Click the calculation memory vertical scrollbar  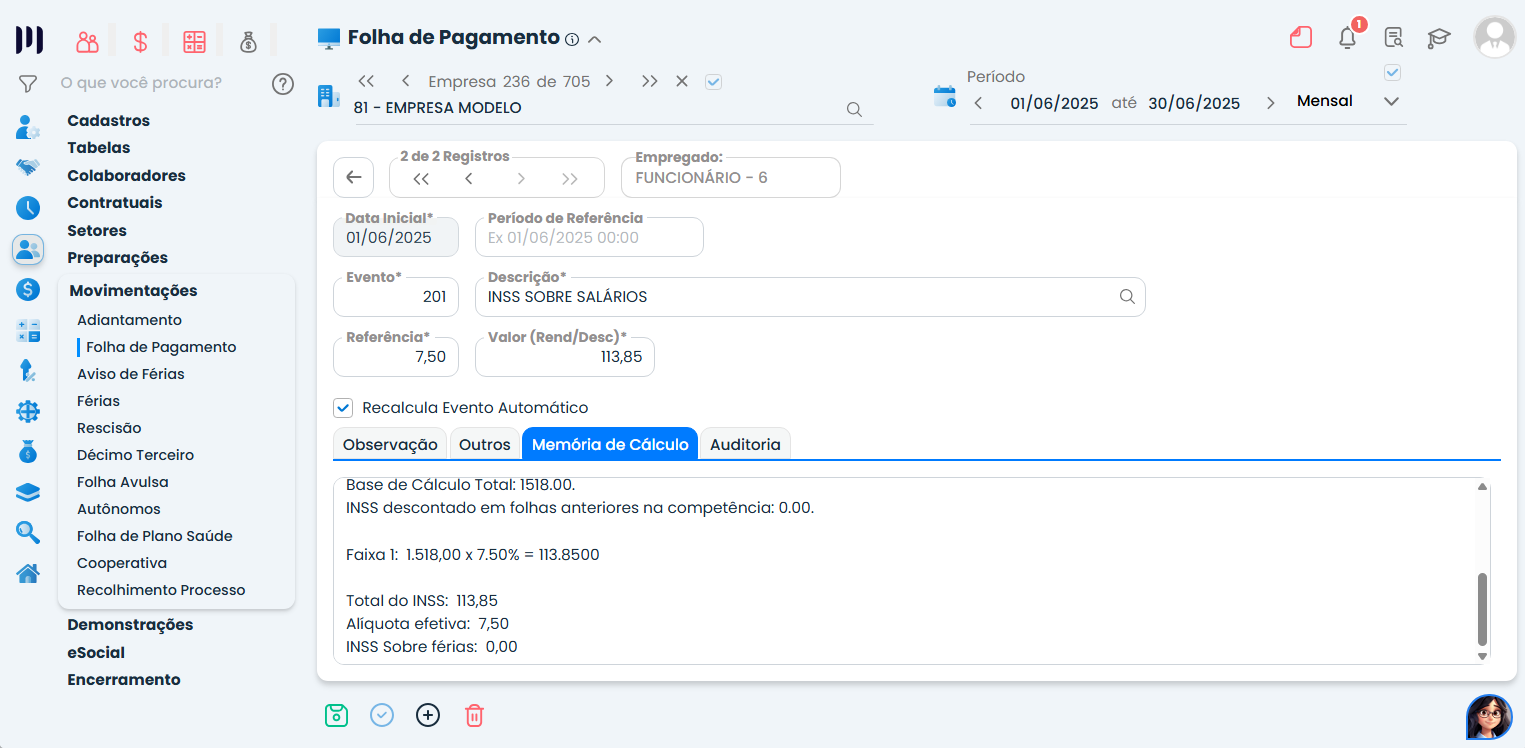click(x=1482, y=609)
